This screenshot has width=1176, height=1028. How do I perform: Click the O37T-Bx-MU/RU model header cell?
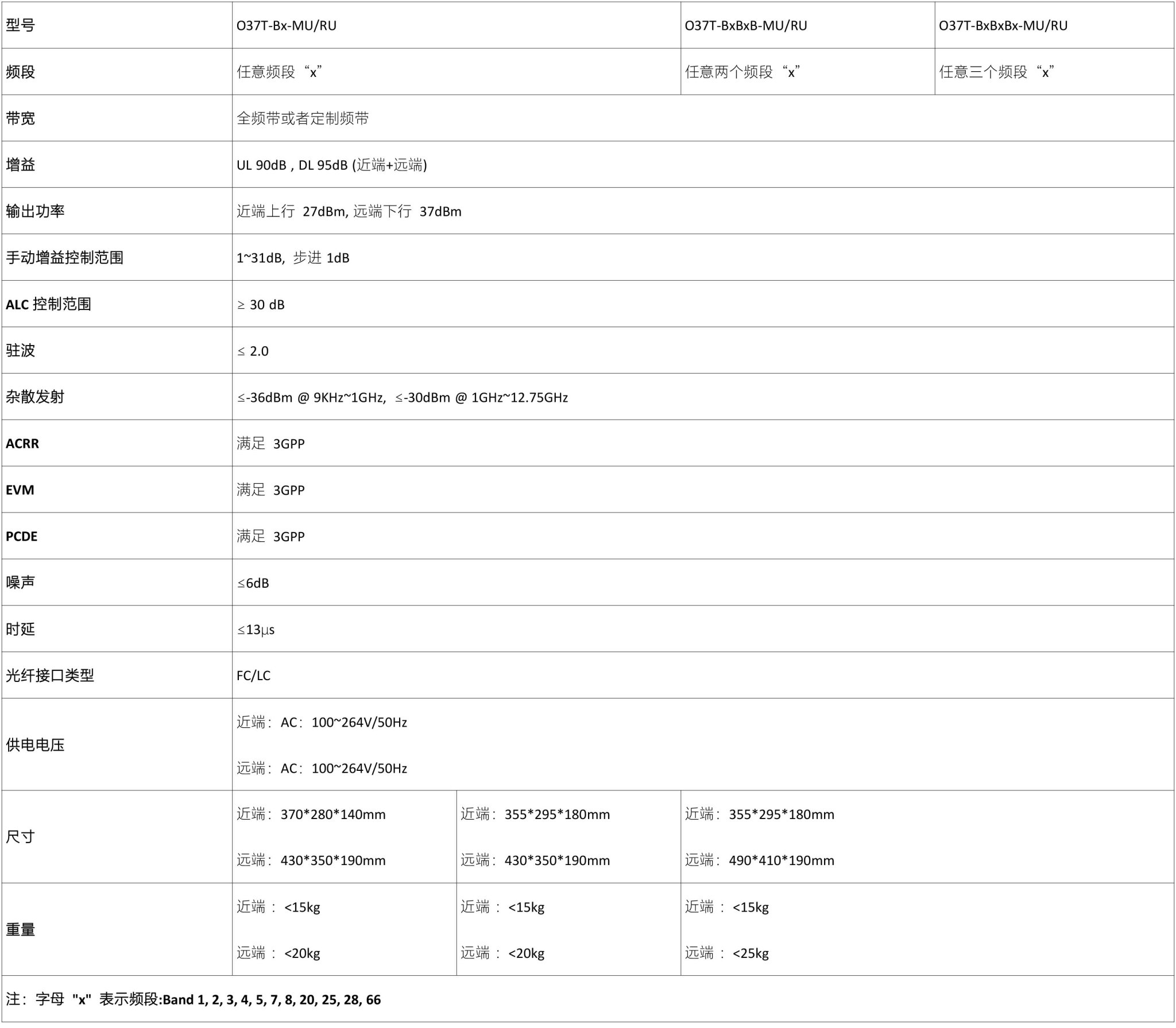click(x=287, y=26)
